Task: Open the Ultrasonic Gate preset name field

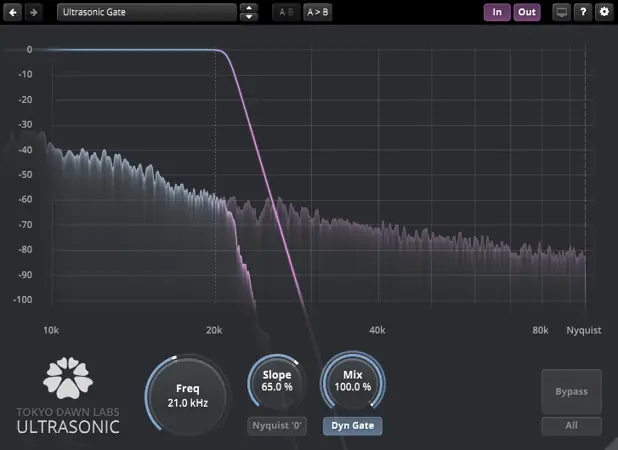Action: [x=147, y=12]
